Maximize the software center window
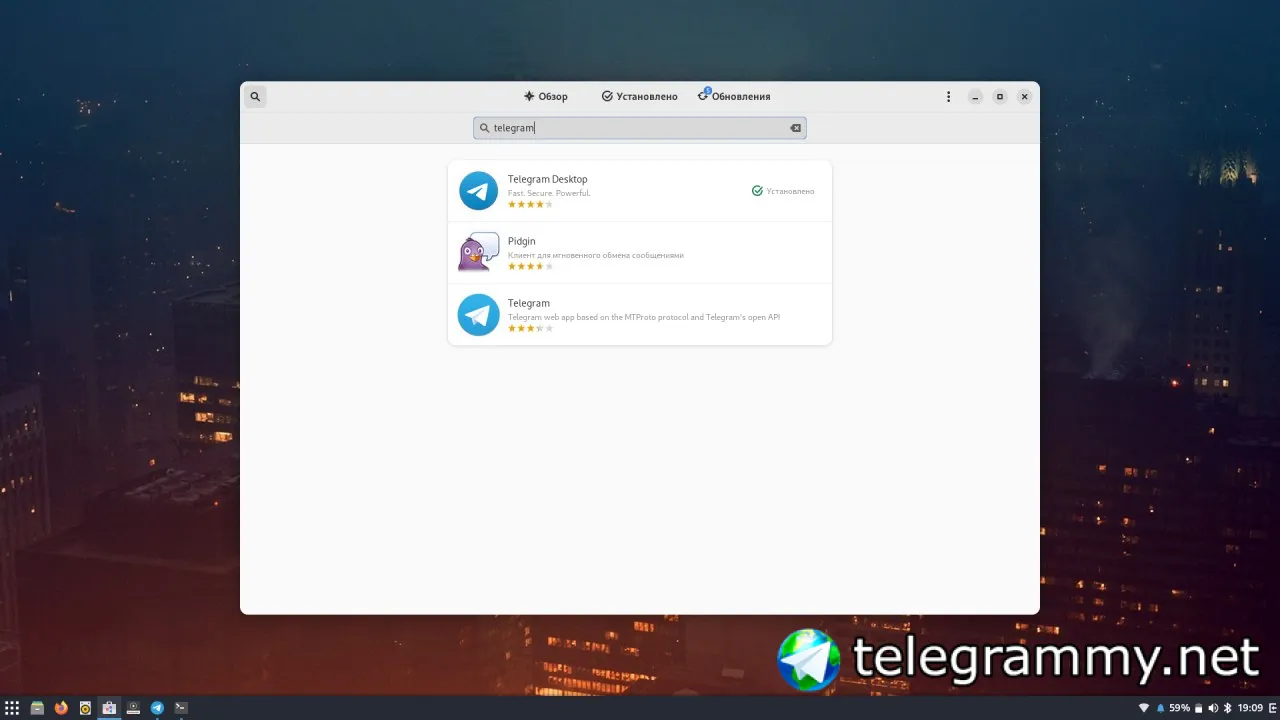The width and height of the screenshot is (1280, 720). click(x=1000, y=97)
